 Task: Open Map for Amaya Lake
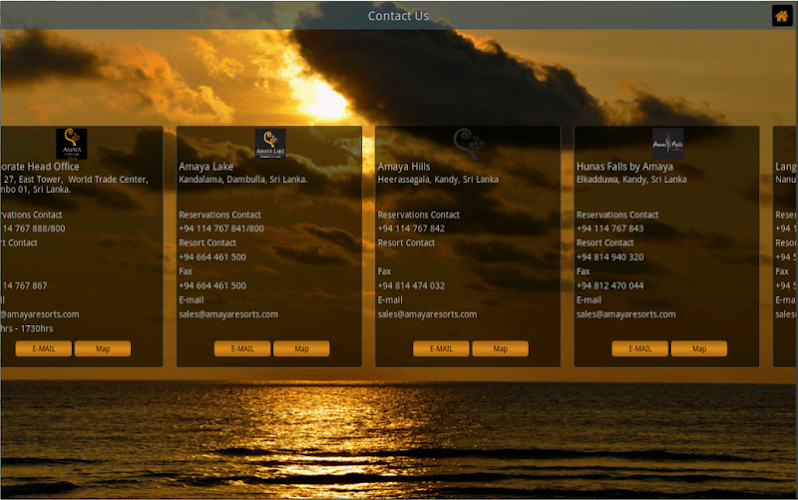(x=301, y=349)
